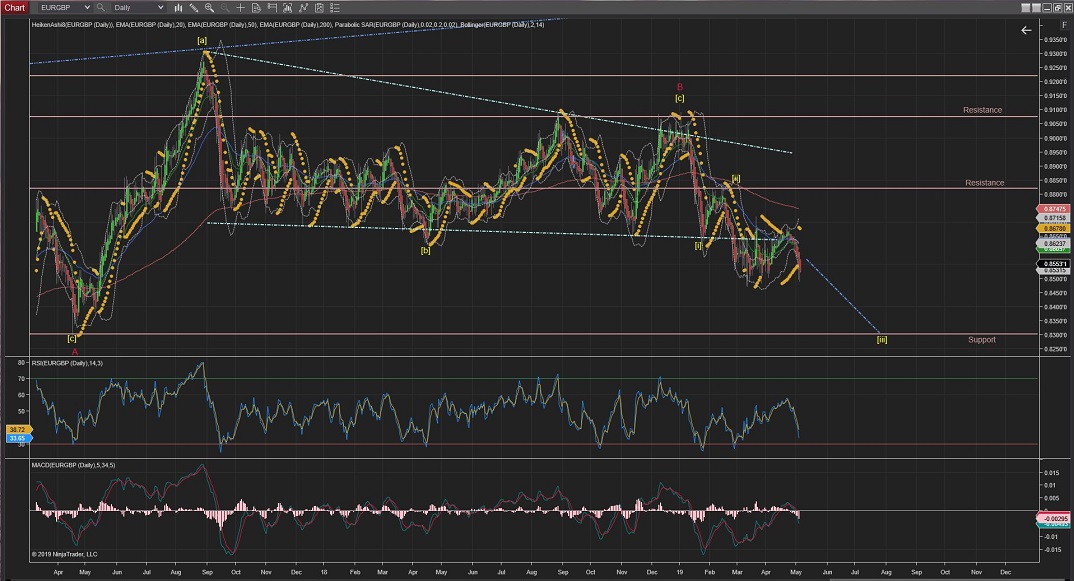
Task: Open the bar type (candlestick) selector icon
Action: click(178, 8)
